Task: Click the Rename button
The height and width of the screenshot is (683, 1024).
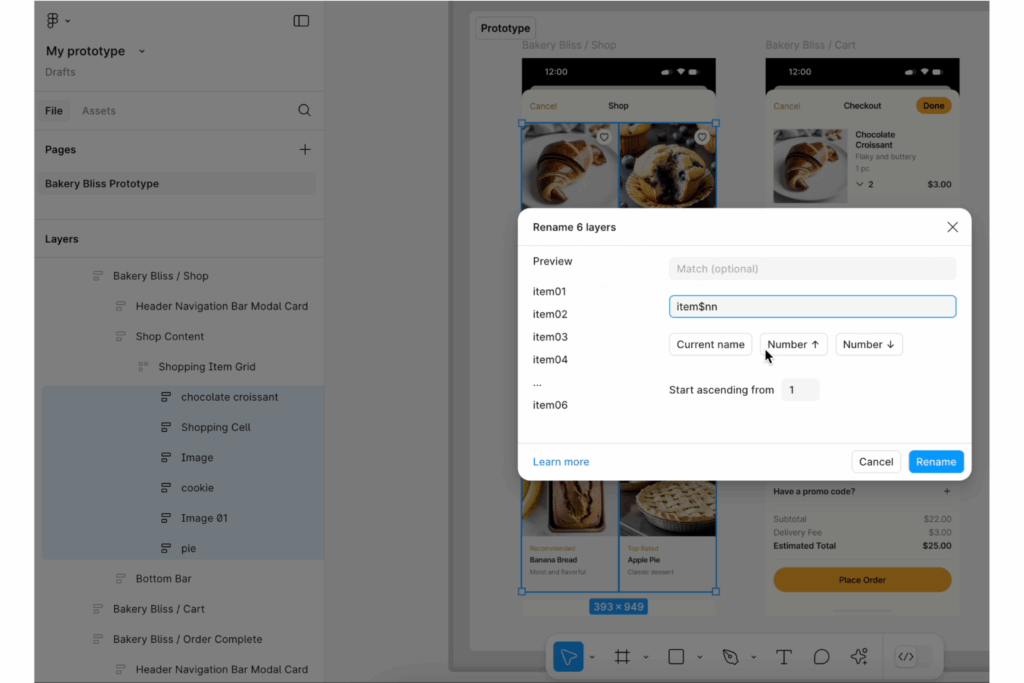Action: pos(936,461)
